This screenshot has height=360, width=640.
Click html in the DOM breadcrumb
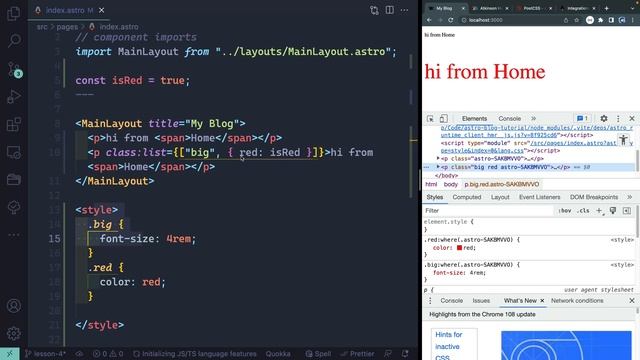[x=431, y=184]
